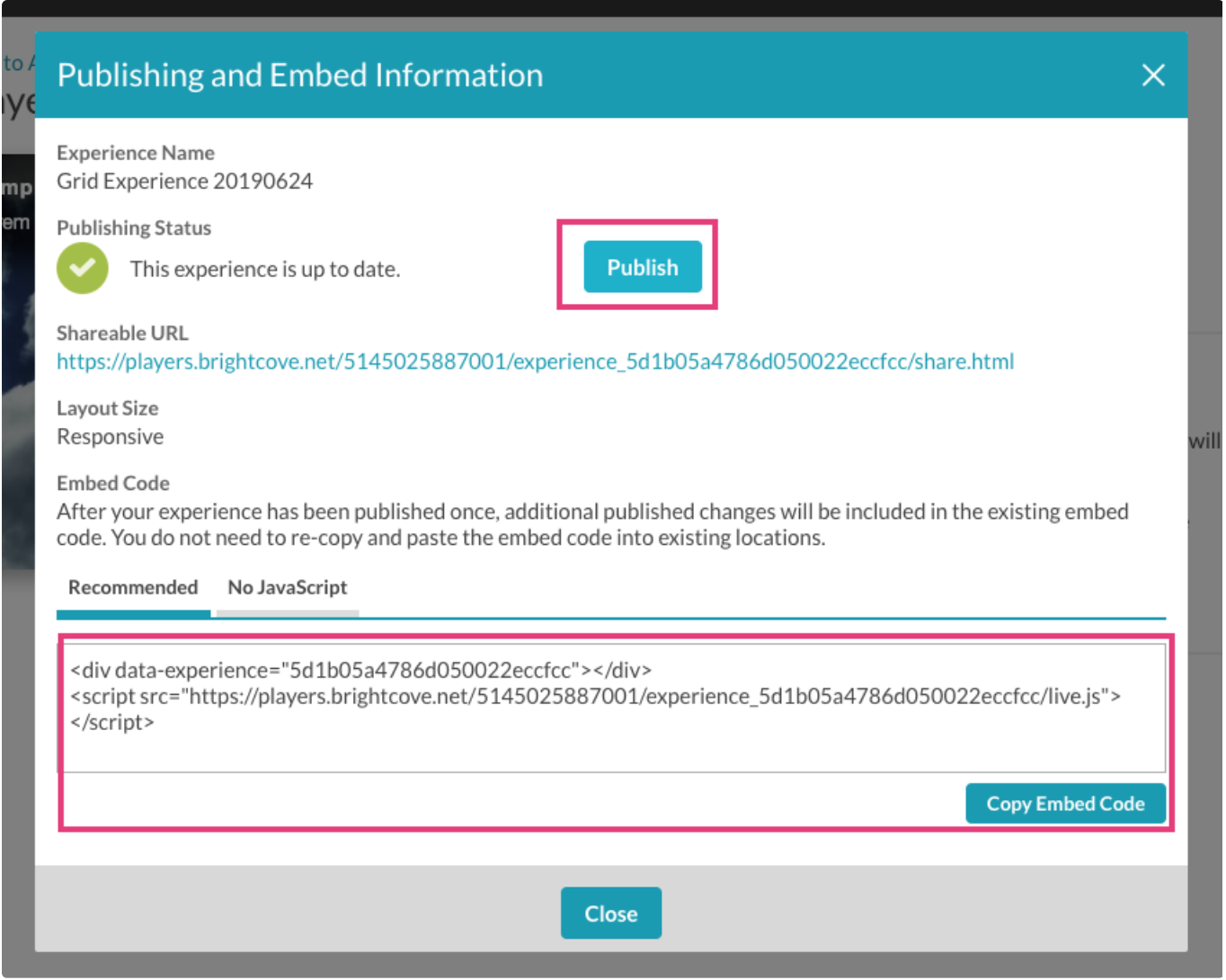Click the Experience Name label
The width and height of the screenshot is (1226, 980).
click(136, 153)
